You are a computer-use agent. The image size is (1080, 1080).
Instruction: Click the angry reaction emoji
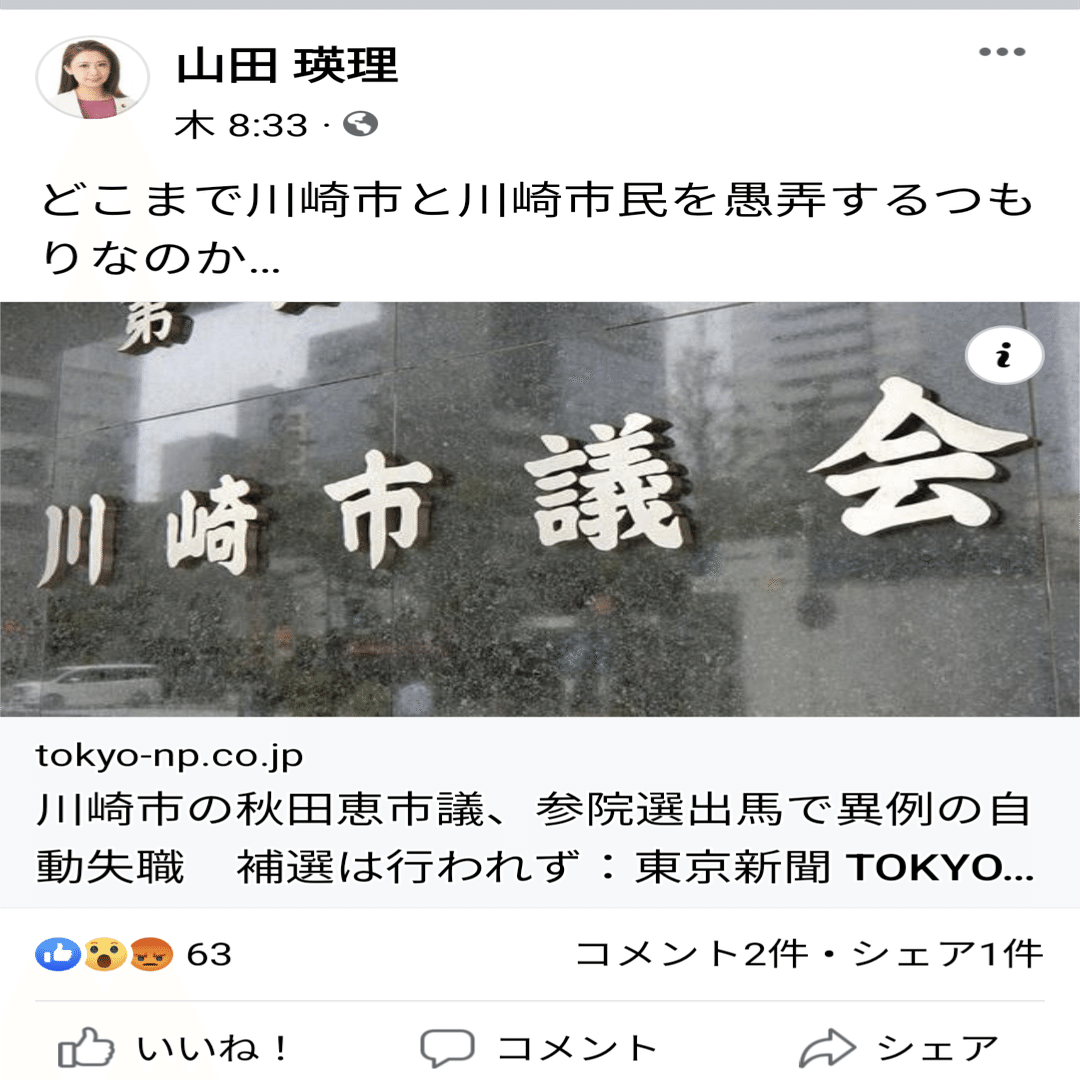pos(151,955)
